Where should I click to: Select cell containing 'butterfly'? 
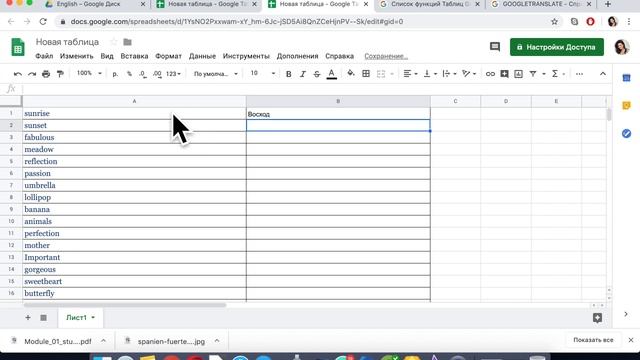pyautogui.click(x=134, y=293)
